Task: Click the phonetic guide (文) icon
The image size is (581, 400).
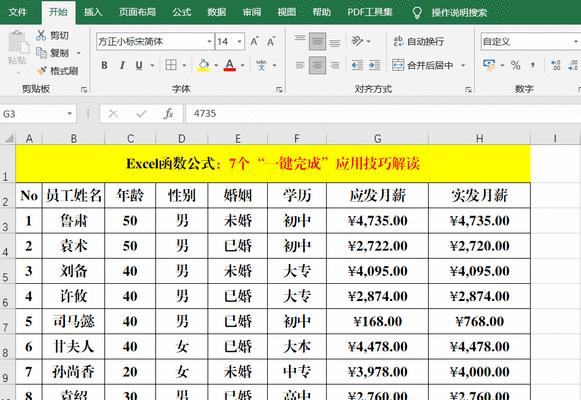Action: point(261,65)
